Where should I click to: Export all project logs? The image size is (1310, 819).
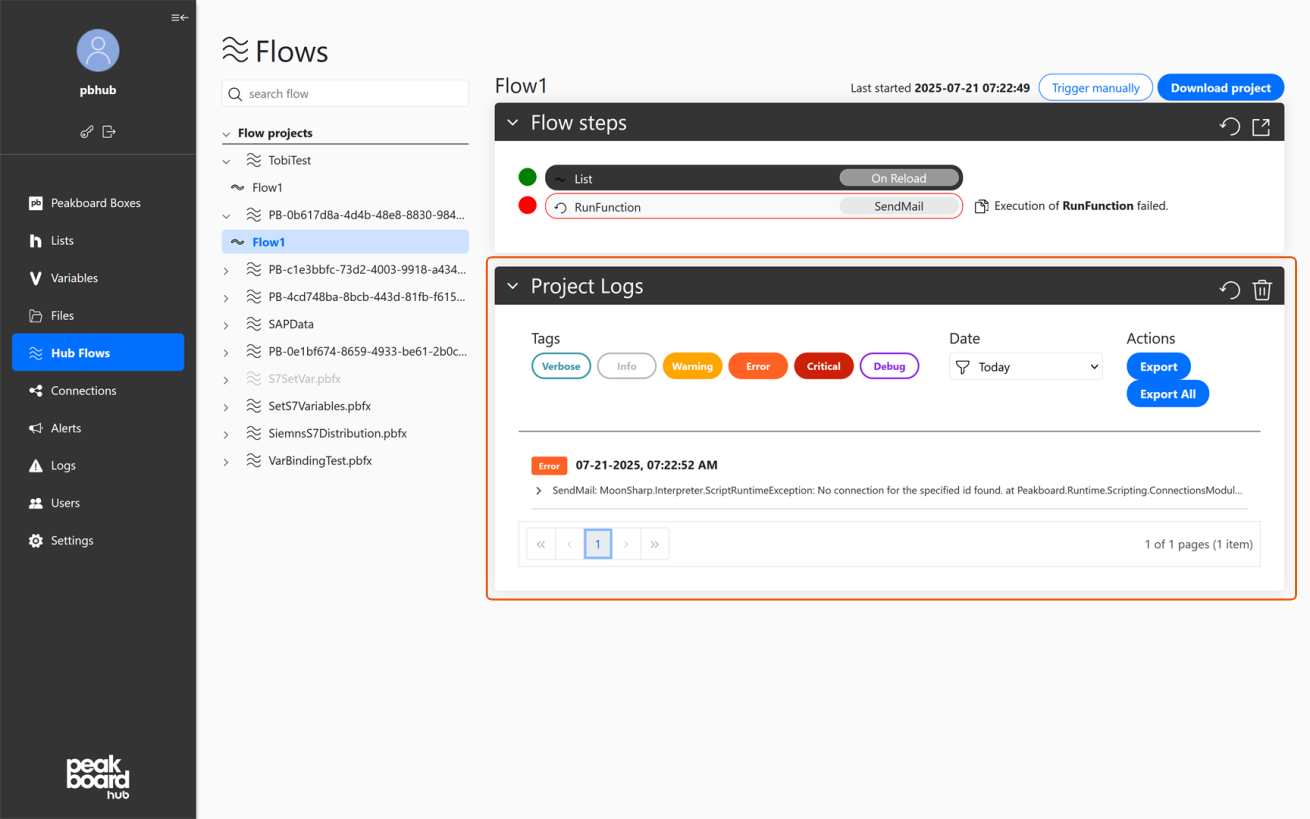(1167, 393)
